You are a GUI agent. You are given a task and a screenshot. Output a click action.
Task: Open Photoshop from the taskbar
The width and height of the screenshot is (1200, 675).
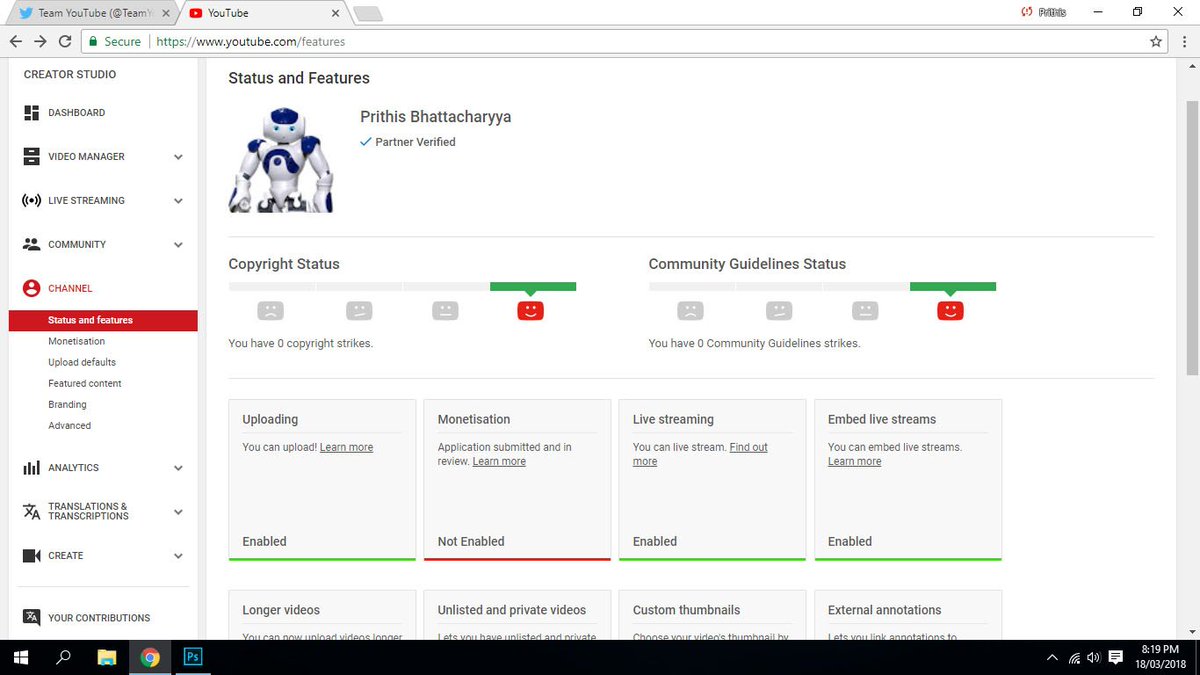tap(193, 657)
